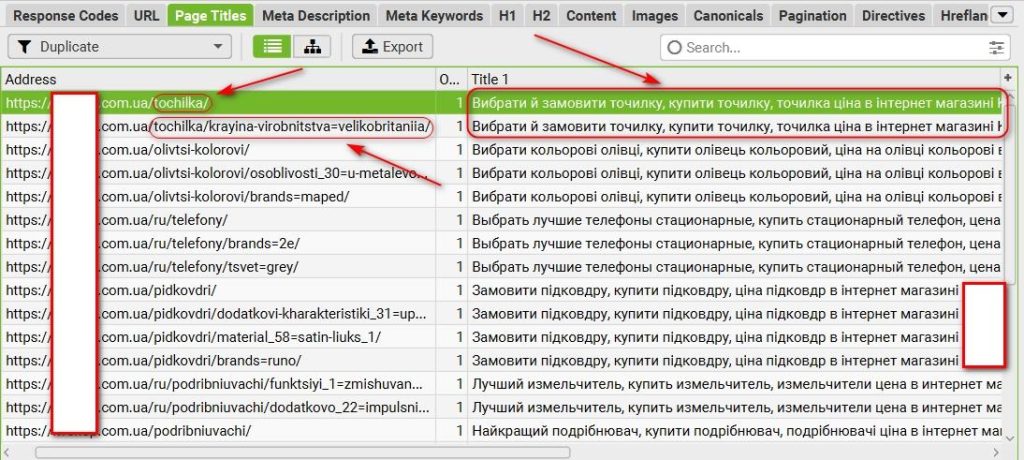Open the Directives tab
Viewport: 1024px width, 460px height.
[893, 16]
